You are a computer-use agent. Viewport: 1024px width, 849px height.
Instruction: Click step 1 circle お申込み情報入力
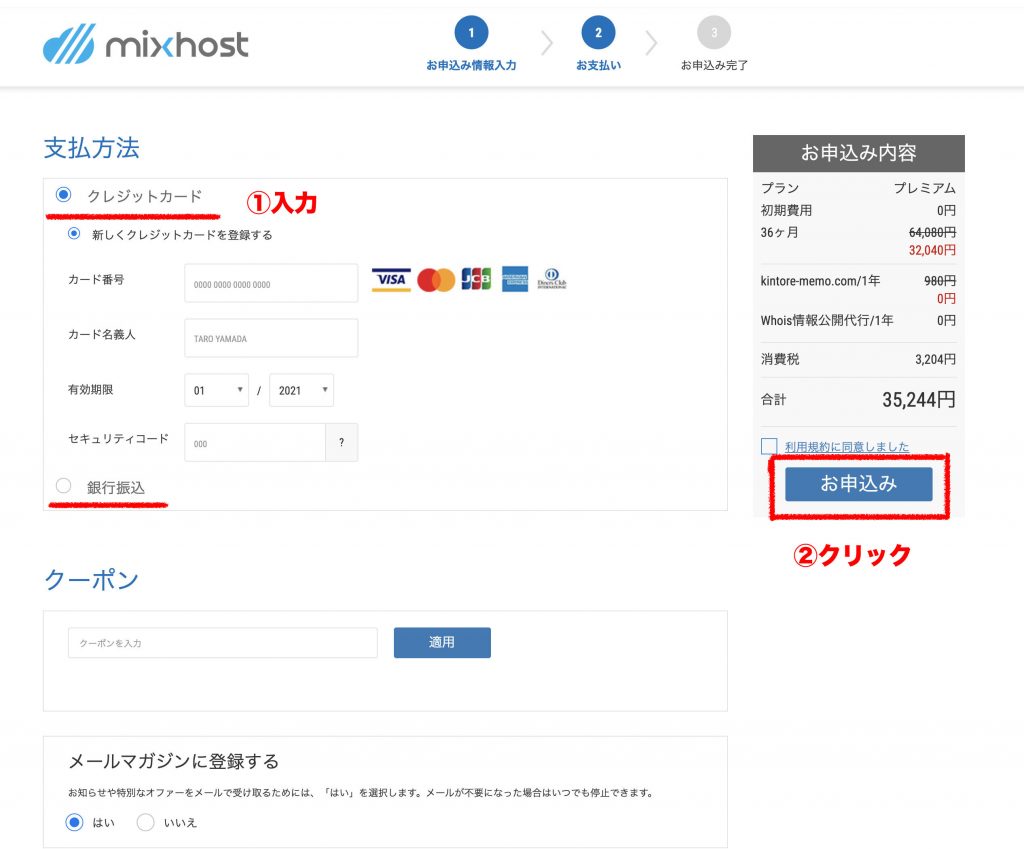[x=471, y=33]
